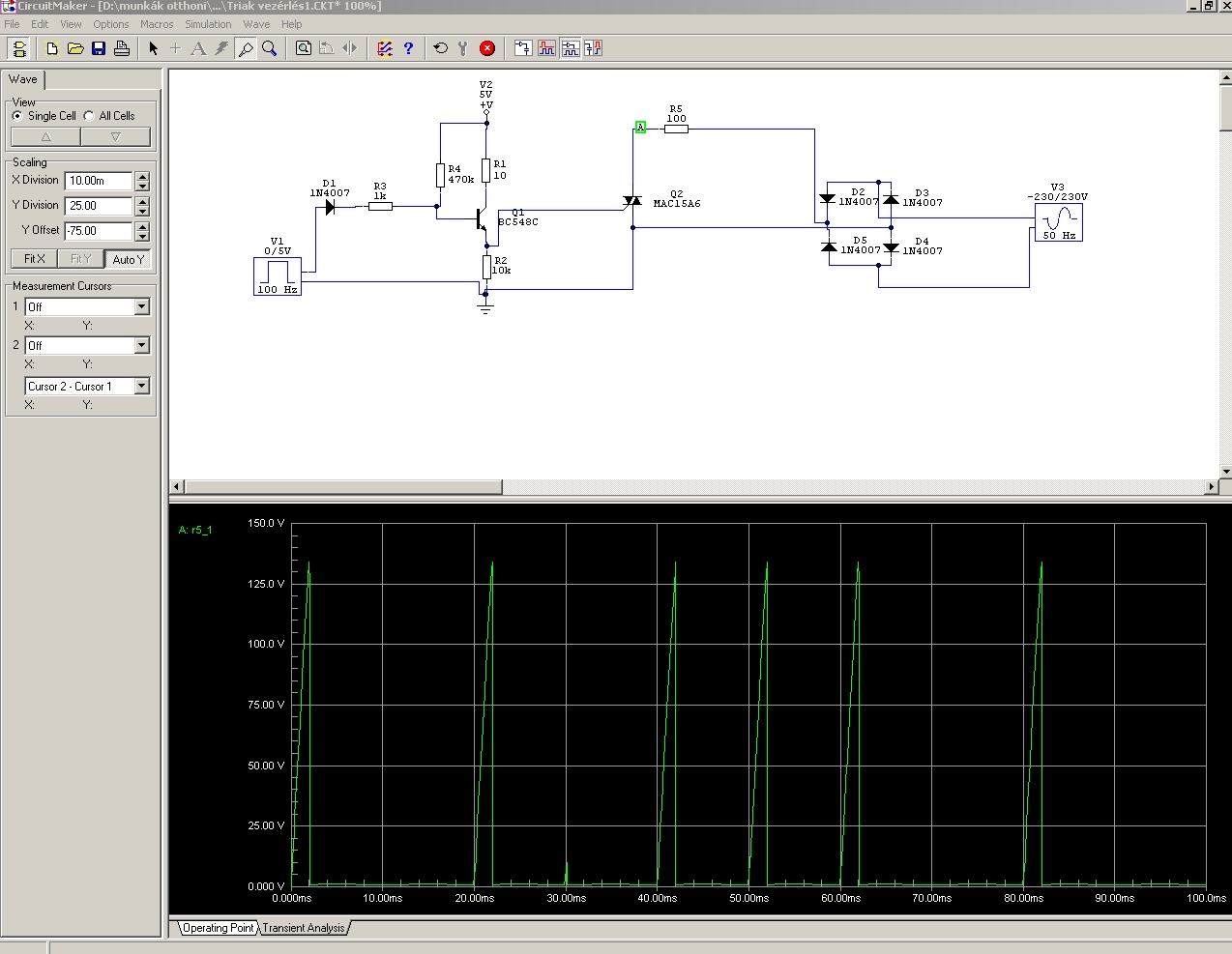Open an existing circuit file
Viewport: 1232px width, 954px height.
[75, 48]
